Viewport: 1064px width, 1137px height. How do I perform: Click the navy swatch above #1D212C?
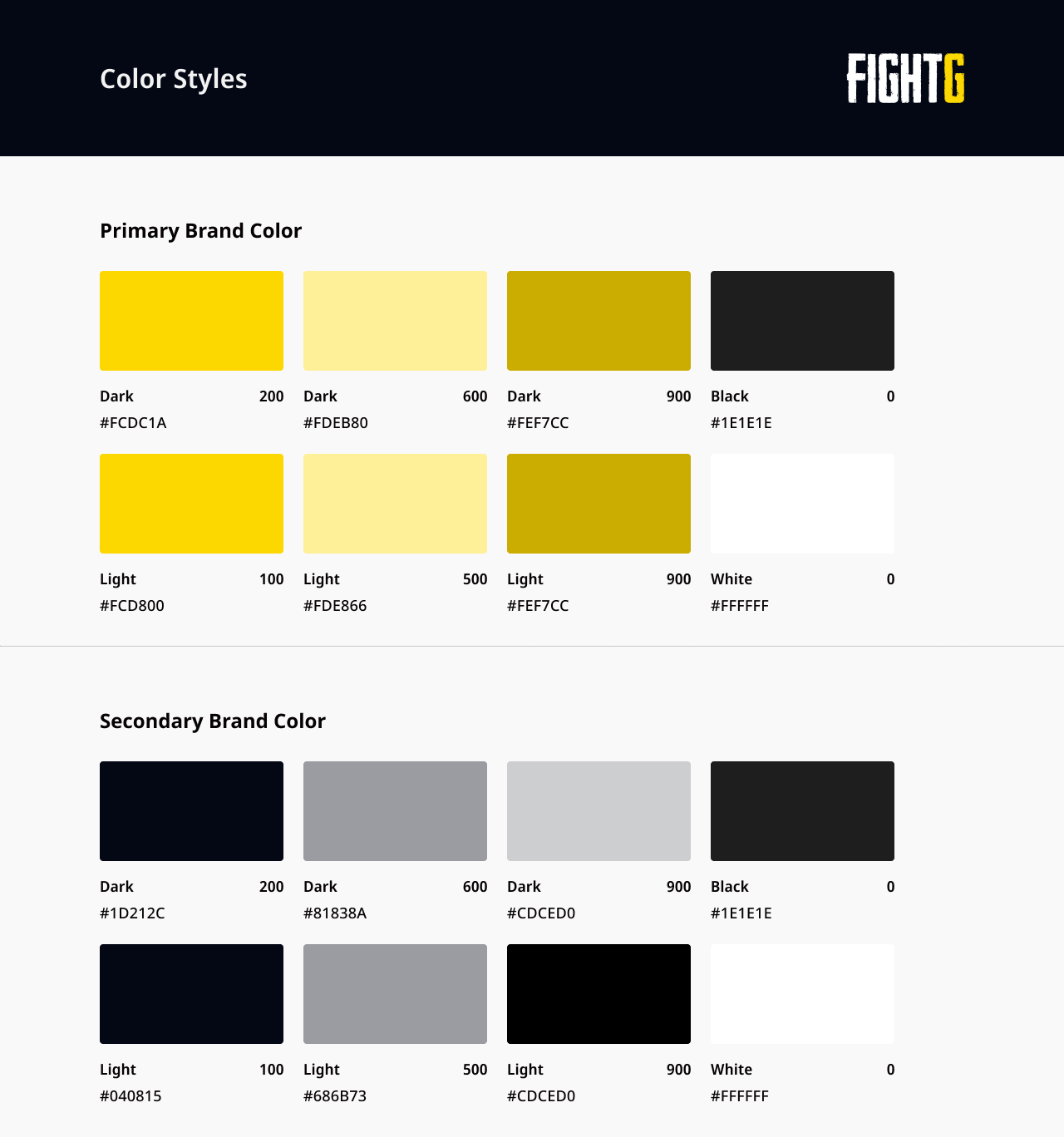pyautogui.click(x=191, y=811)
